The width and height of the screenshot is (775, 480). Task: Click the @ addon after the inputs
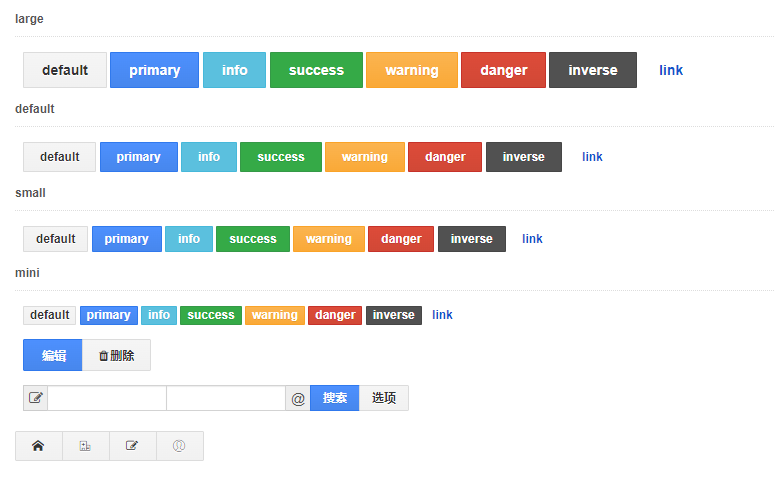[x=298, y=398]
